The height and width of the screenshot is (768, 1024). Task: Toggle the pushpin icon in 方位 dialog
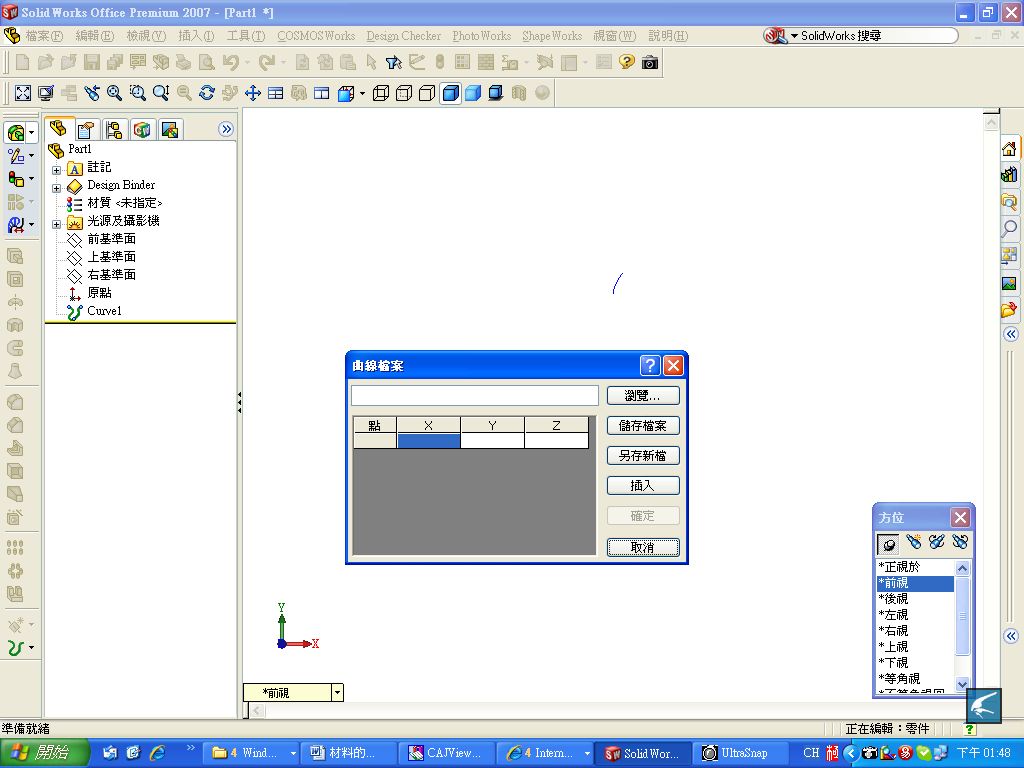[x=888, y=543]
